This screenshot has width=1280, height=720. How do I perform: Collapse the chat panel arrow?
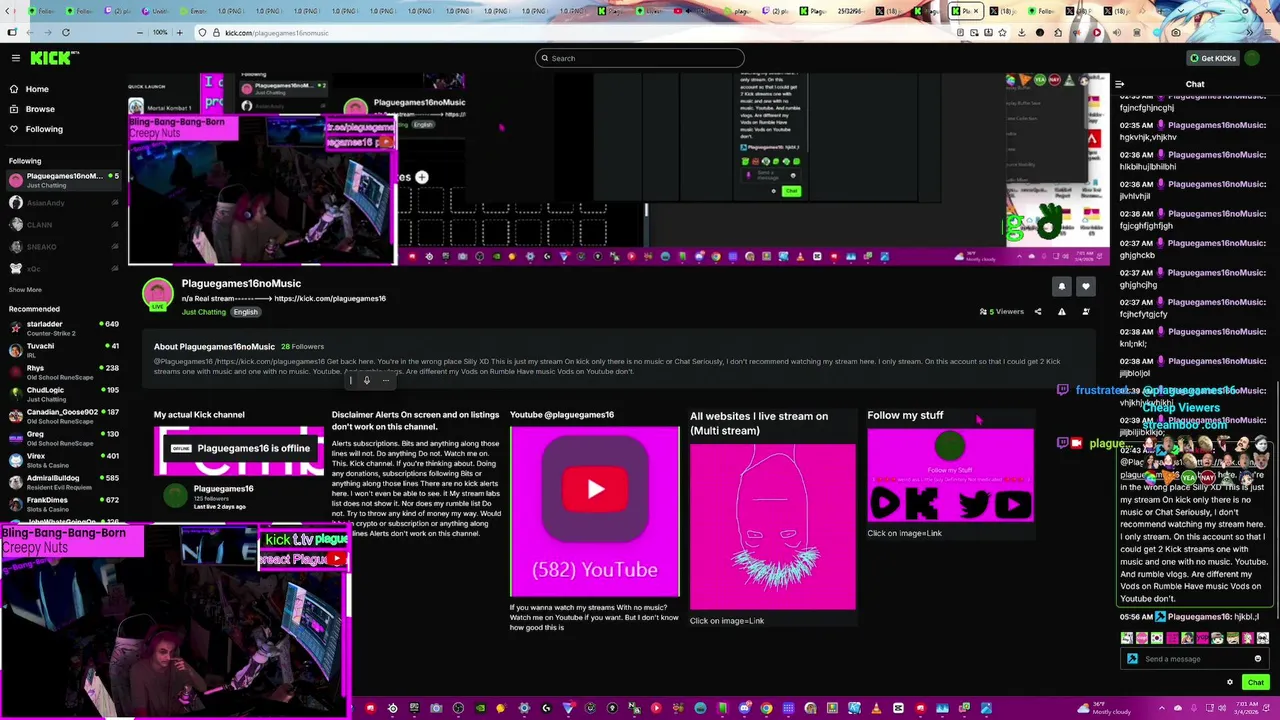coord(1119,85)
